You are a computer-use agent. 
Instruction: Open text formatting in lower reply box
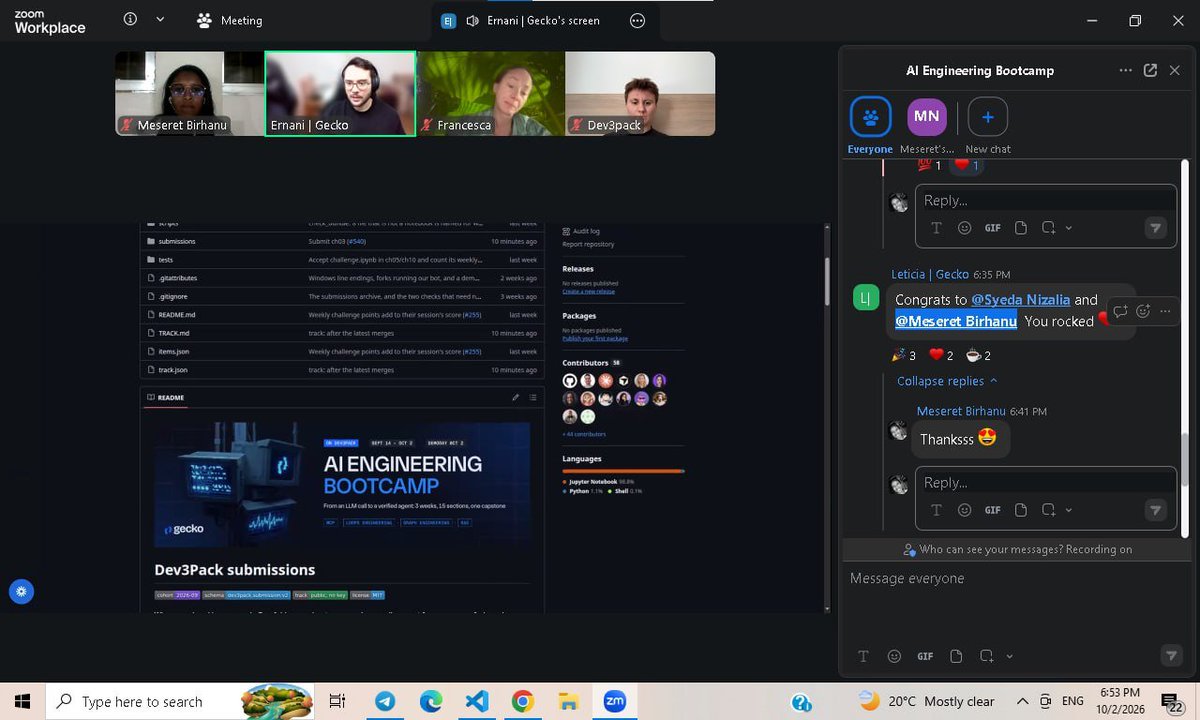coord(936,510)
